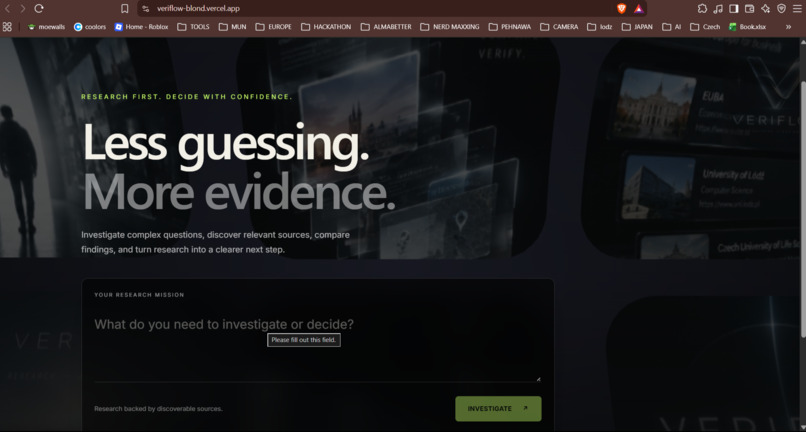The width and height of the screenshot is (806, 432).
Task: Open the Home - Roblox bookmark
Action: point(141,27)
